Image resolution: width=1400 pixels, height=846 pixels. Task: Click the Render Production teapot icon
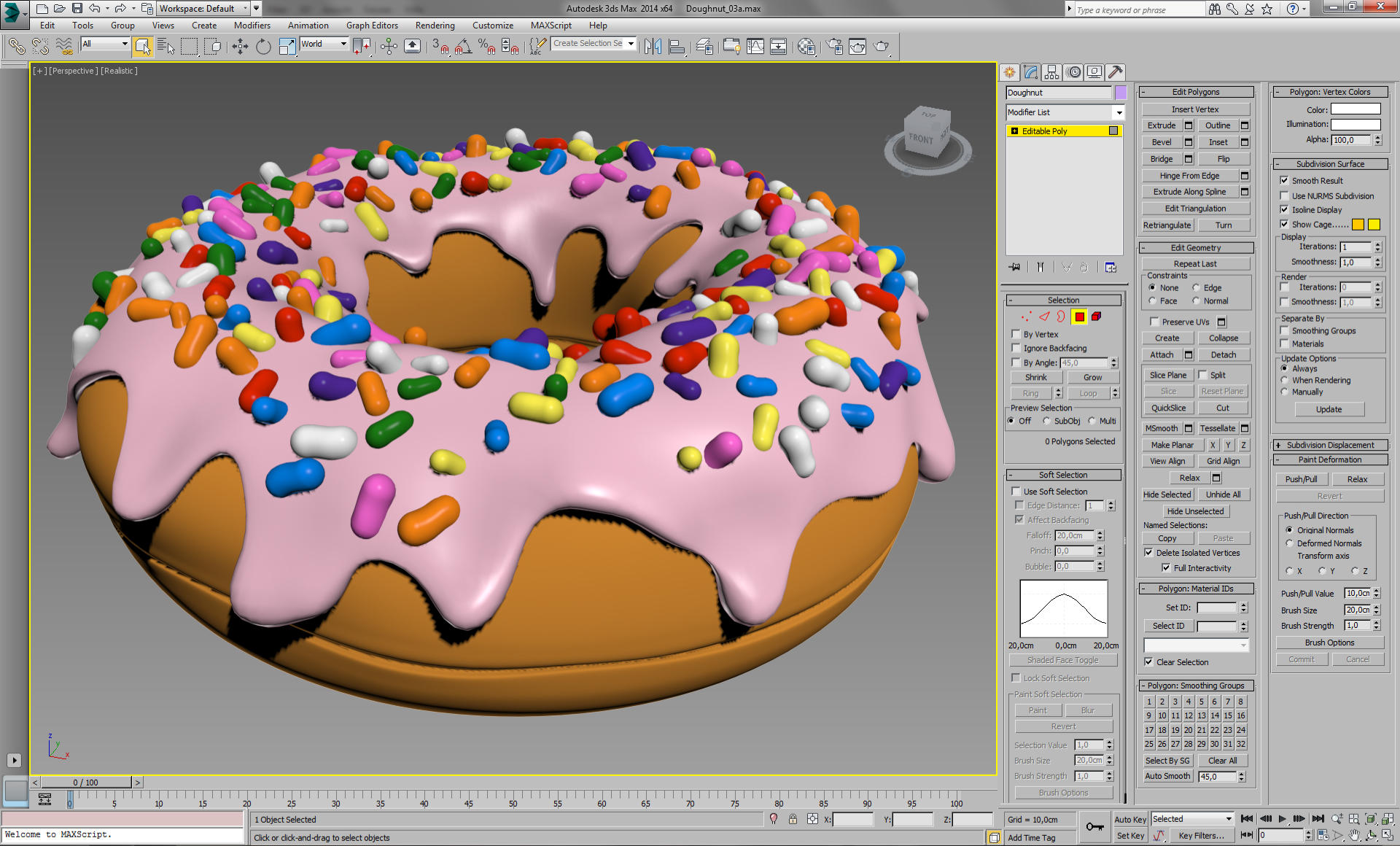tap(882, 47)
